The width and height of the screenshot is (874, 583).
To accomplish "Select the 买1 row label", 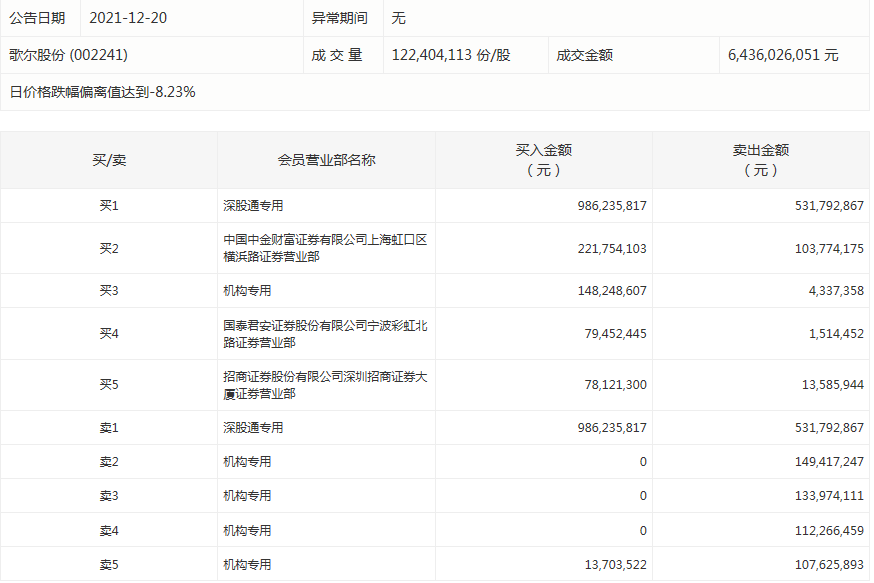I will tap(109, 206).
